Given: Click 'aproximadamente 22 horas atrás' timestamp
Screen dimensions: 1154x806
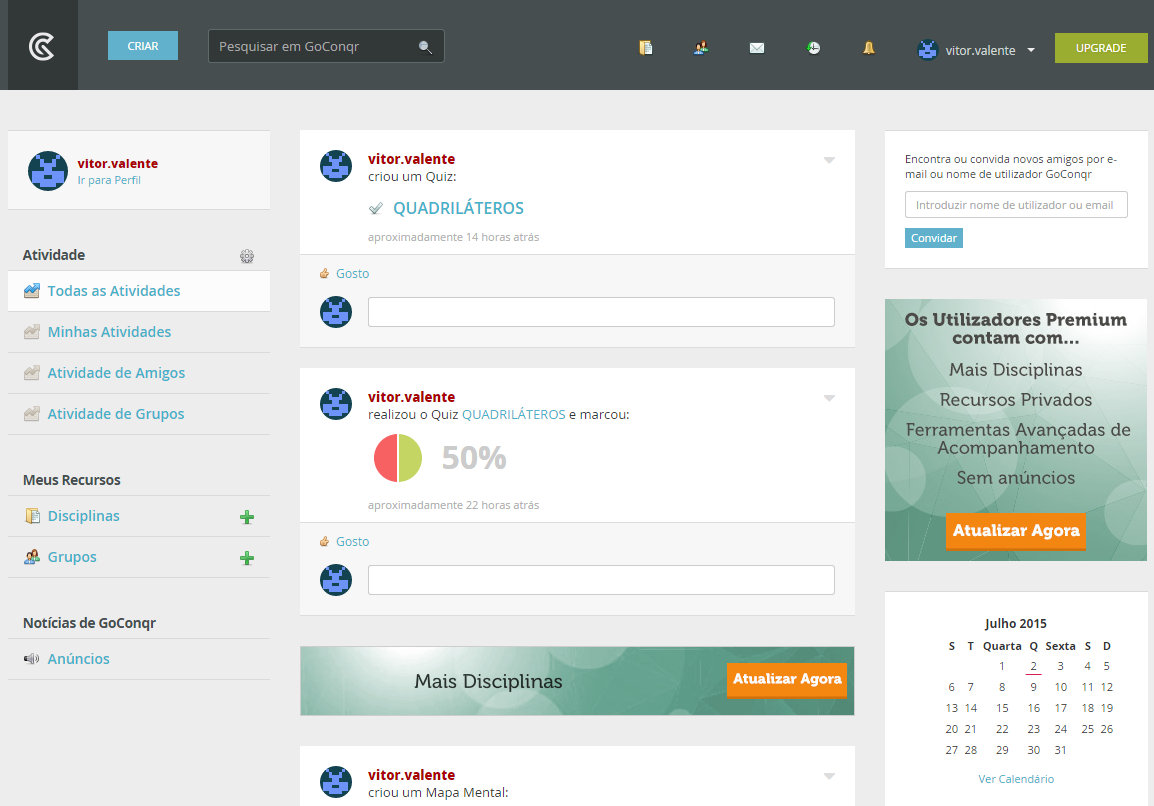Looking at the screenshot, I should pyautogui.click(x=453, y=505).
